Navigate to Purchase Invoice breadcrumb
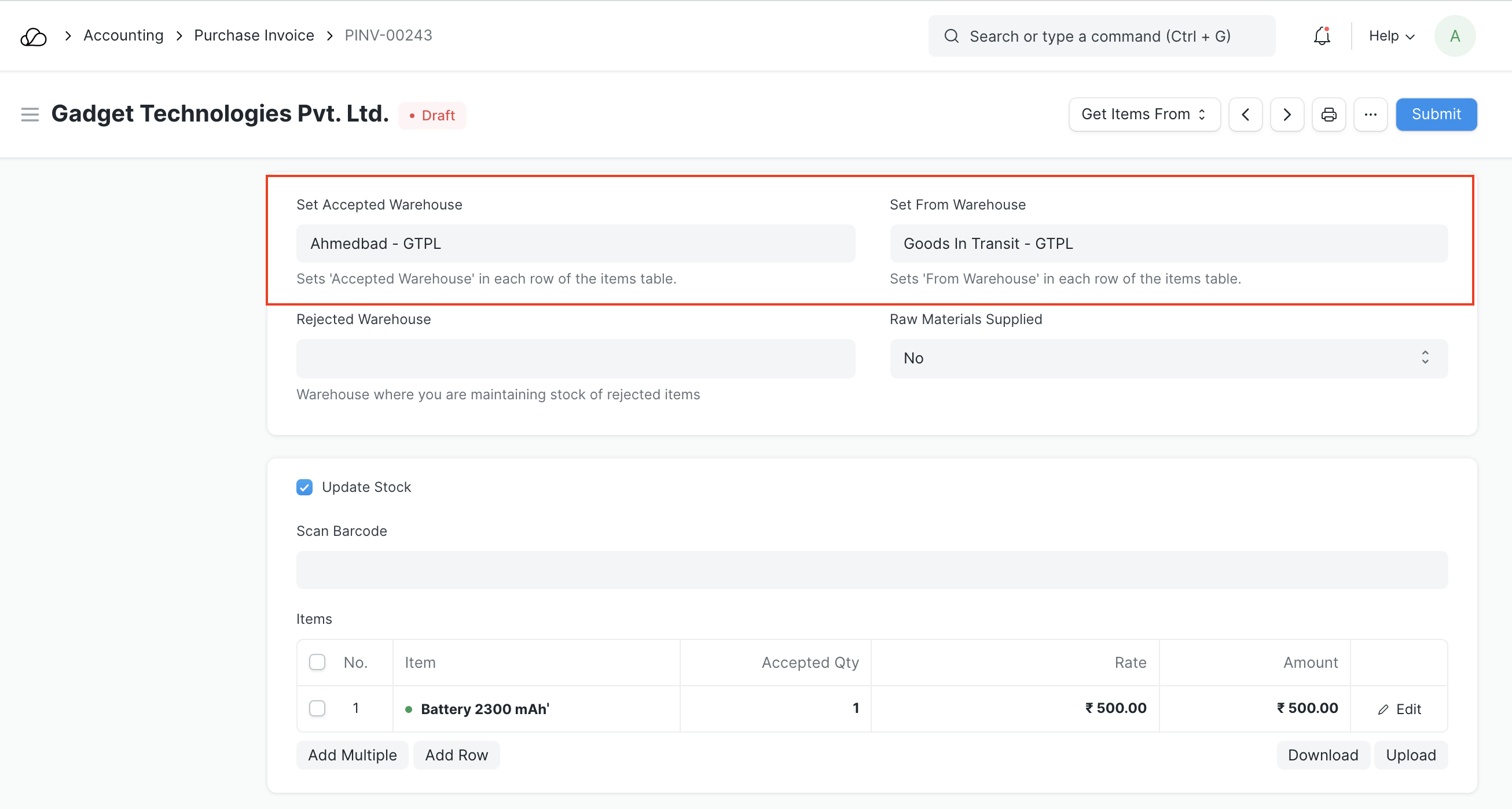The image size is (1512, 809). point(254,35)
